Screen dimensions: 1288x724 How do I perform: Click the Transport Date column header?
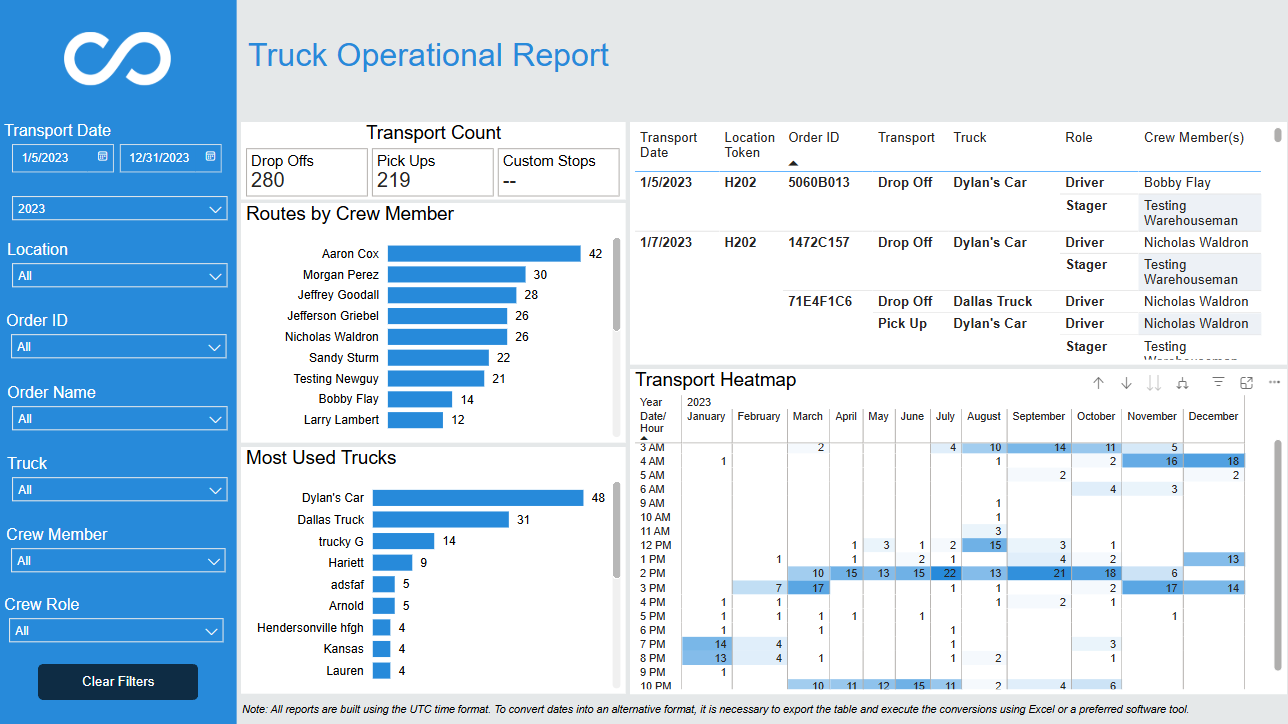pos(668,145)
